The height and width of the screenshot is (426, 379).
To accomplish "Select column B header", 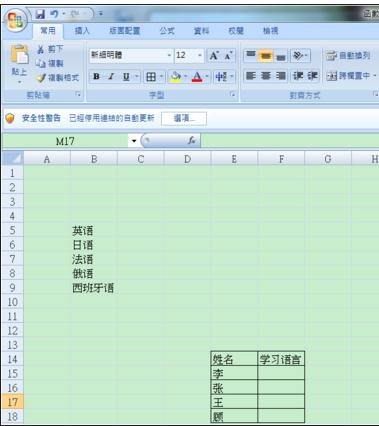I will click(x=94, y=159).
